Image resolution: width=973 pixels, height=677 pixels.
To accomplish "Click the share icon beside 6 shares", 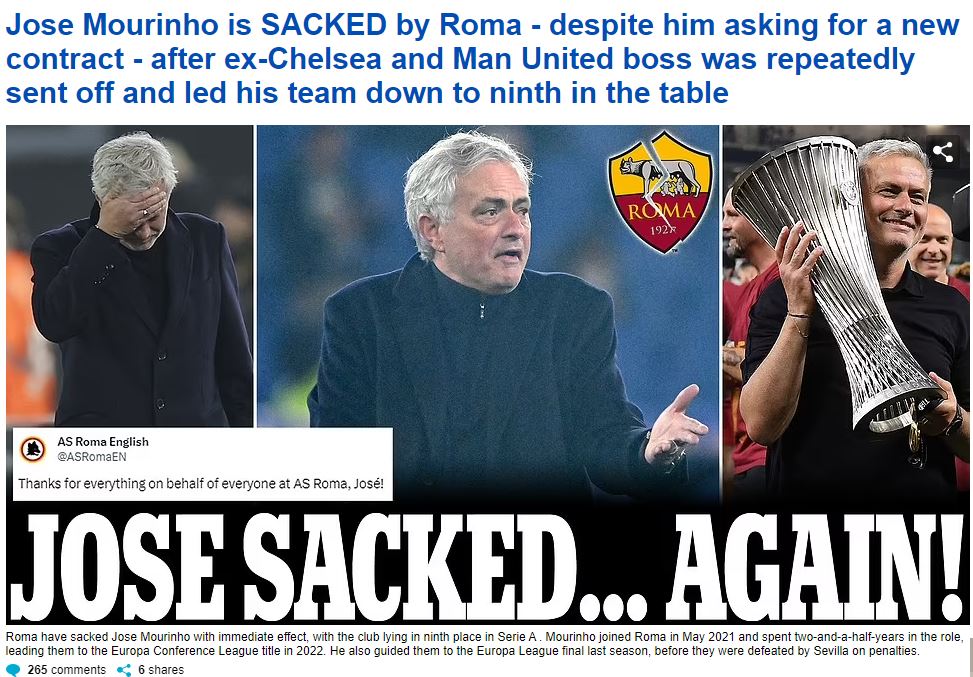I will pos(125,670).
